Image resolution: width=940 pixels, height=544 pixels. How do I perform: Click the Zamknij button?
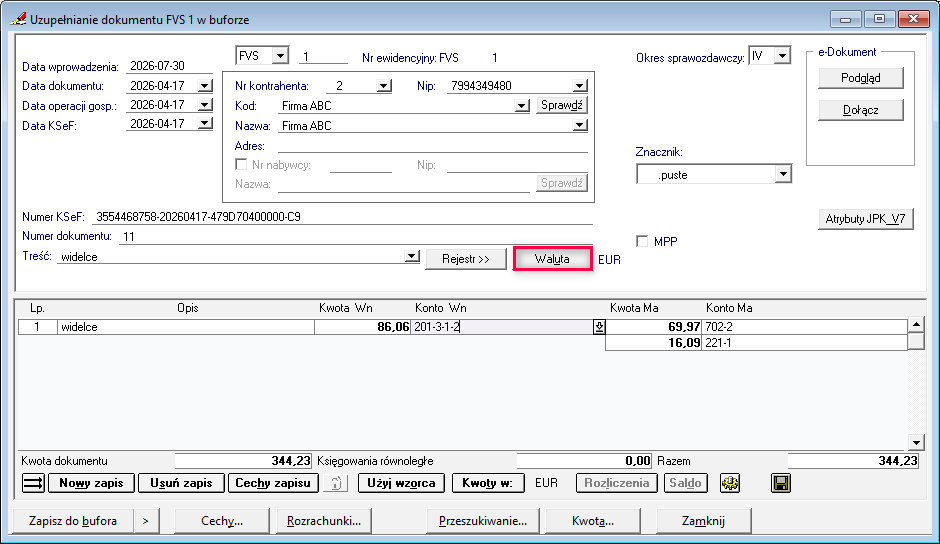(x=703, y=521)
